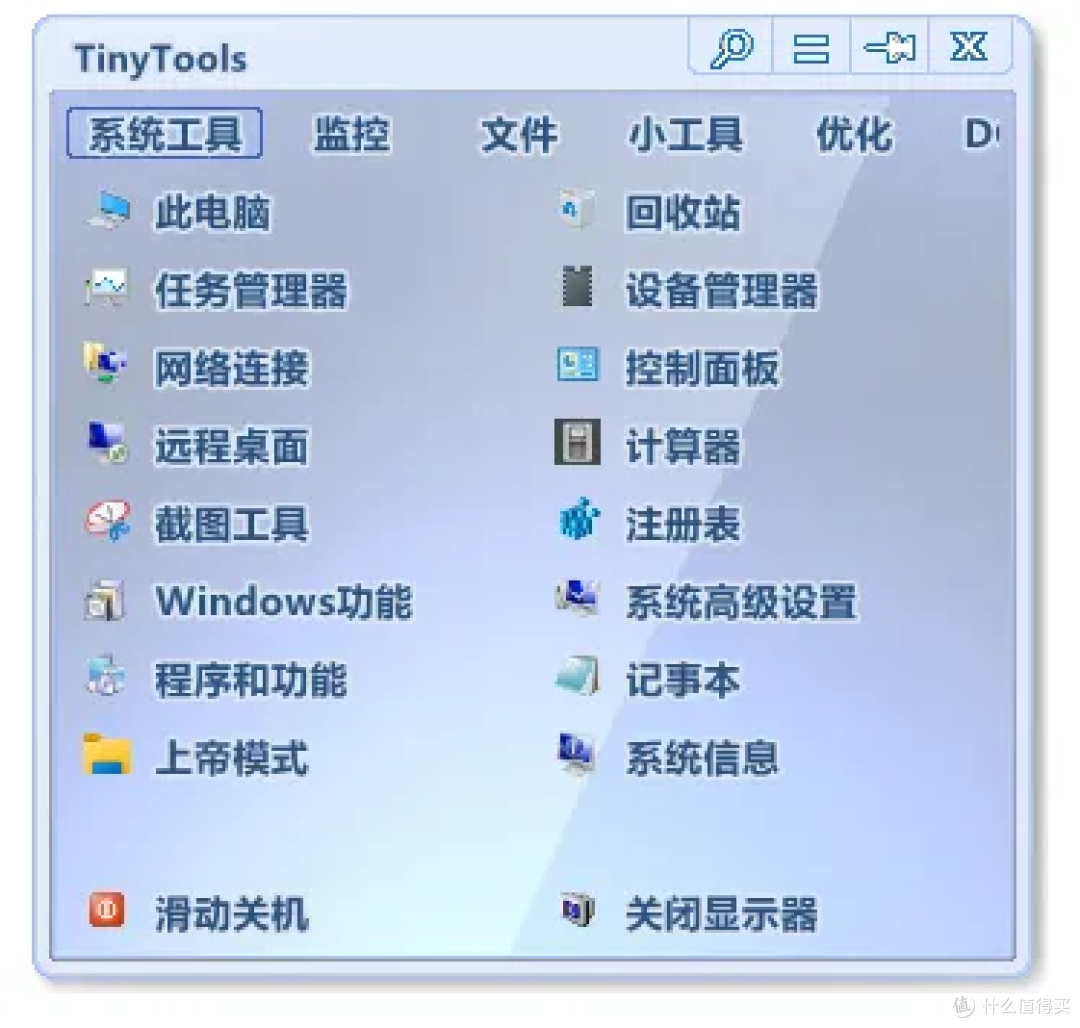Image resolution: width=1080 pixels, height=1028 pixels.
Task: Click the 远程桌面 icon
Action: [107, 443]
